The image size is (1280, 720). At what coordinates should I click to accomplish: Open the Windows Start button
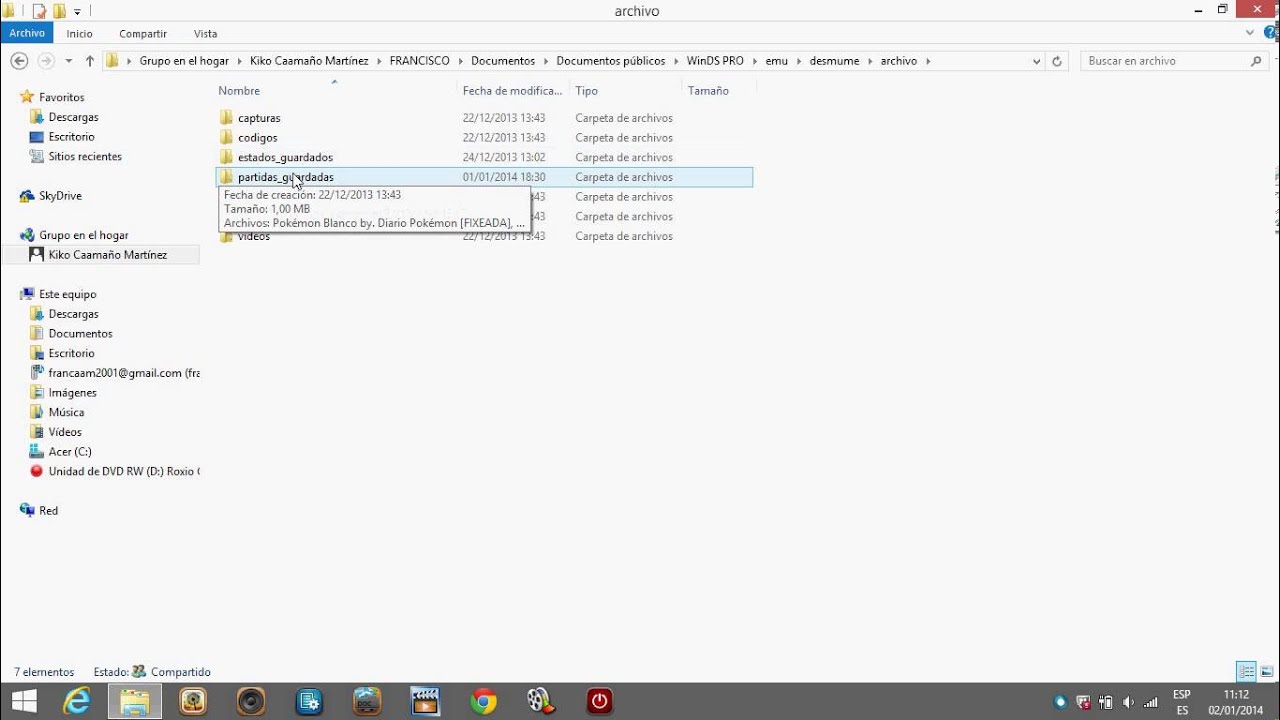click(x=23, y=701)
